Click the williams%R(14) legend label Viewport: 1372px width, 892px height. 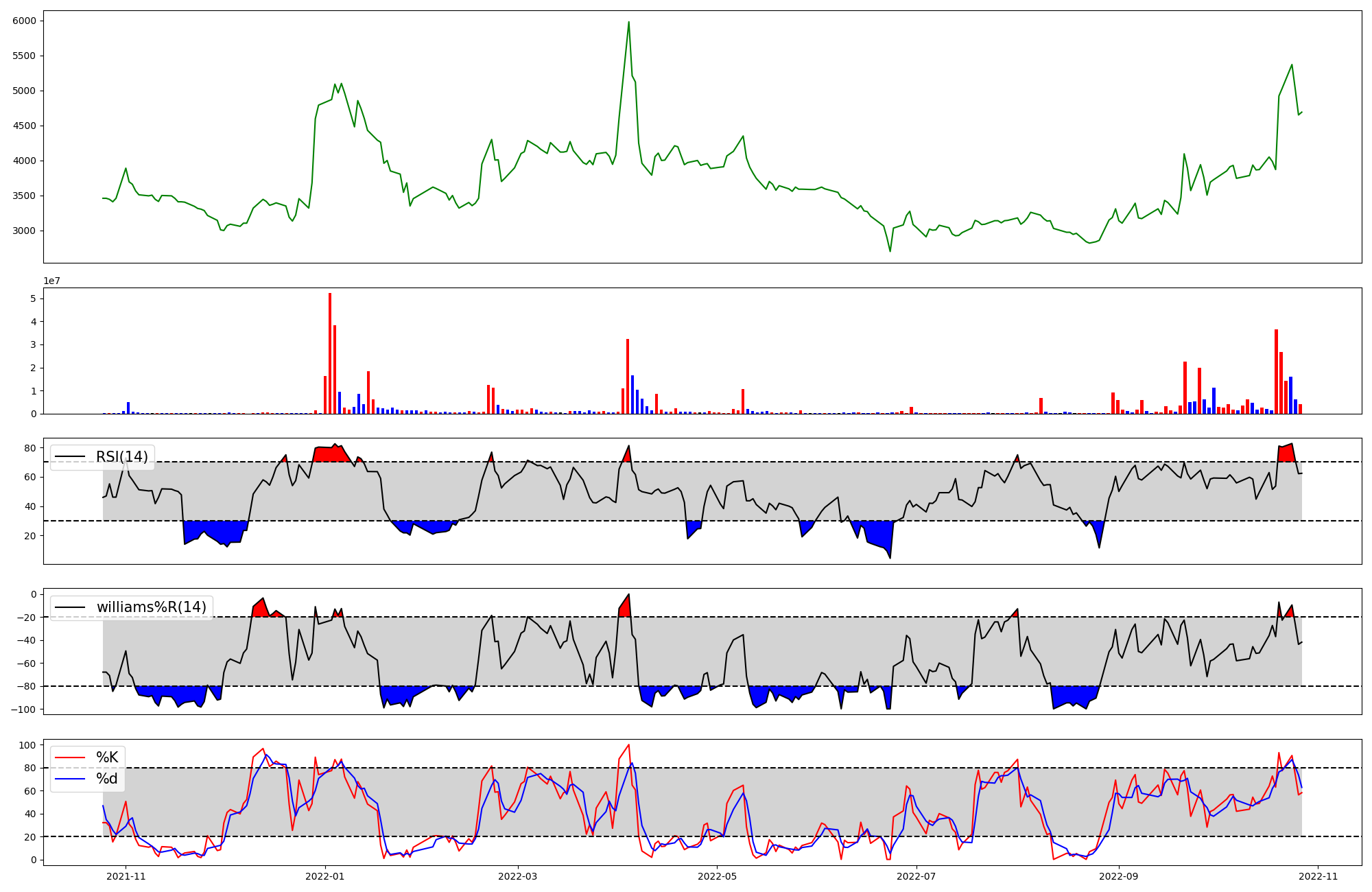click(151, 607)
